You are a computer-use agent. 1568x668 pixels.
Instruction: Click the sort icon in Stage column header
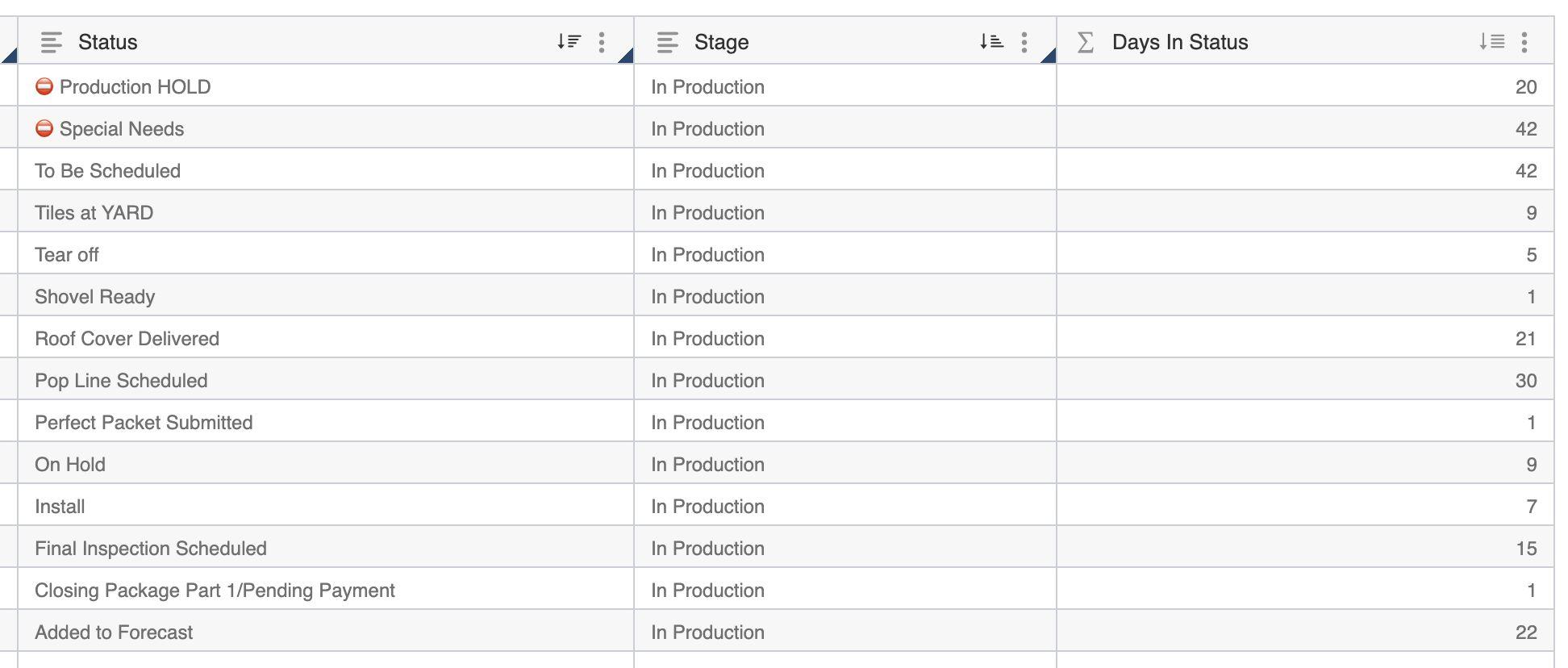[991, 42]
